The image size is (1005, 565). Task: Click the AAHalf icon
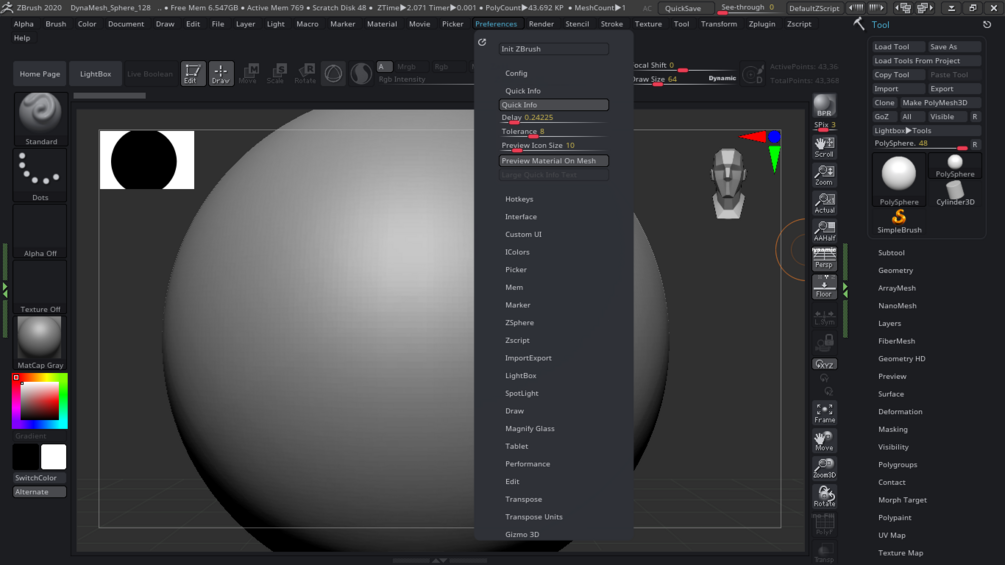pyautogui.click(x=824, y=231)
